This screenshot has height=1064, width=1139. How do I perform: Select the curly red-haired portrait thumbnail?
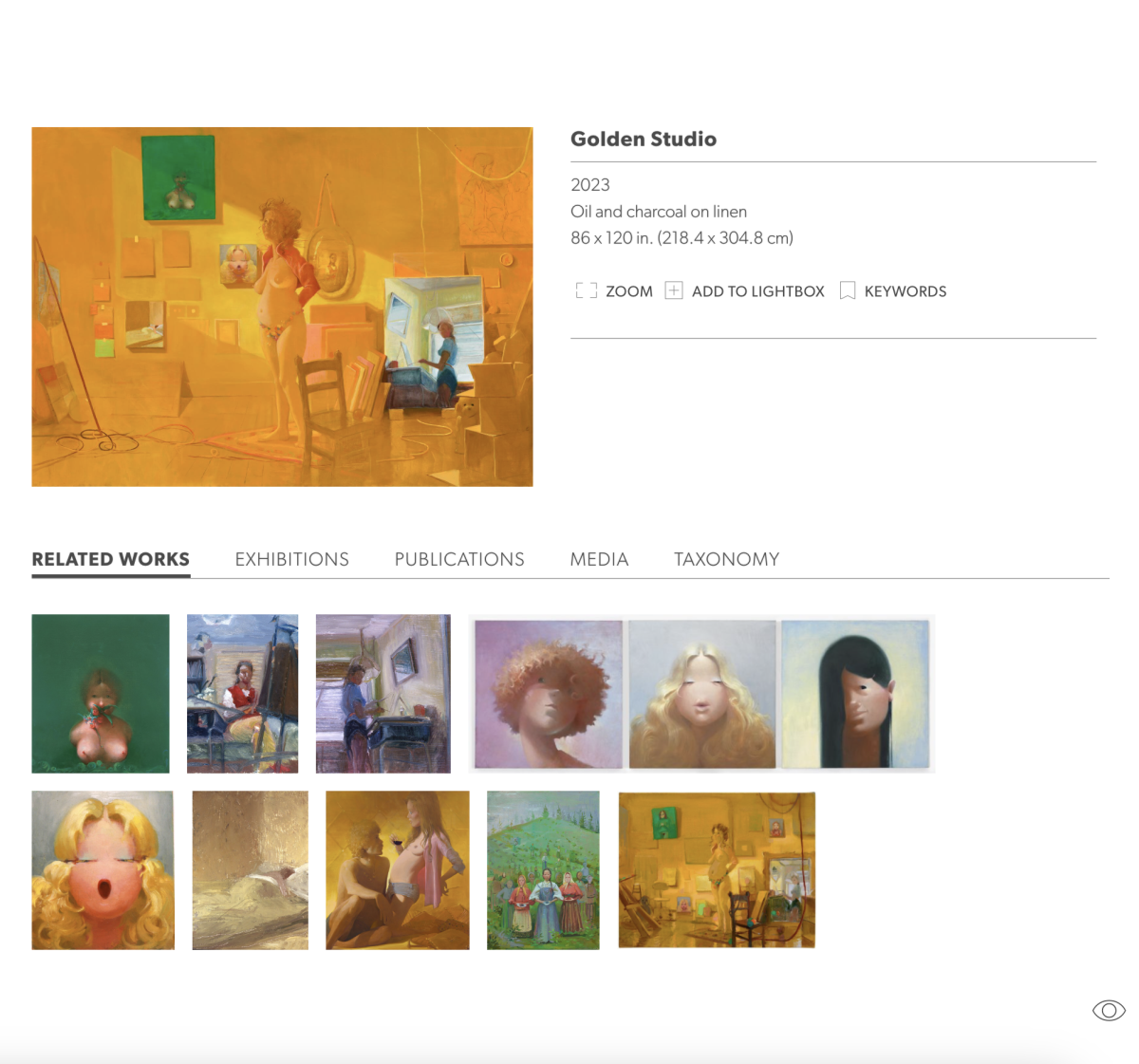(549, 694)
